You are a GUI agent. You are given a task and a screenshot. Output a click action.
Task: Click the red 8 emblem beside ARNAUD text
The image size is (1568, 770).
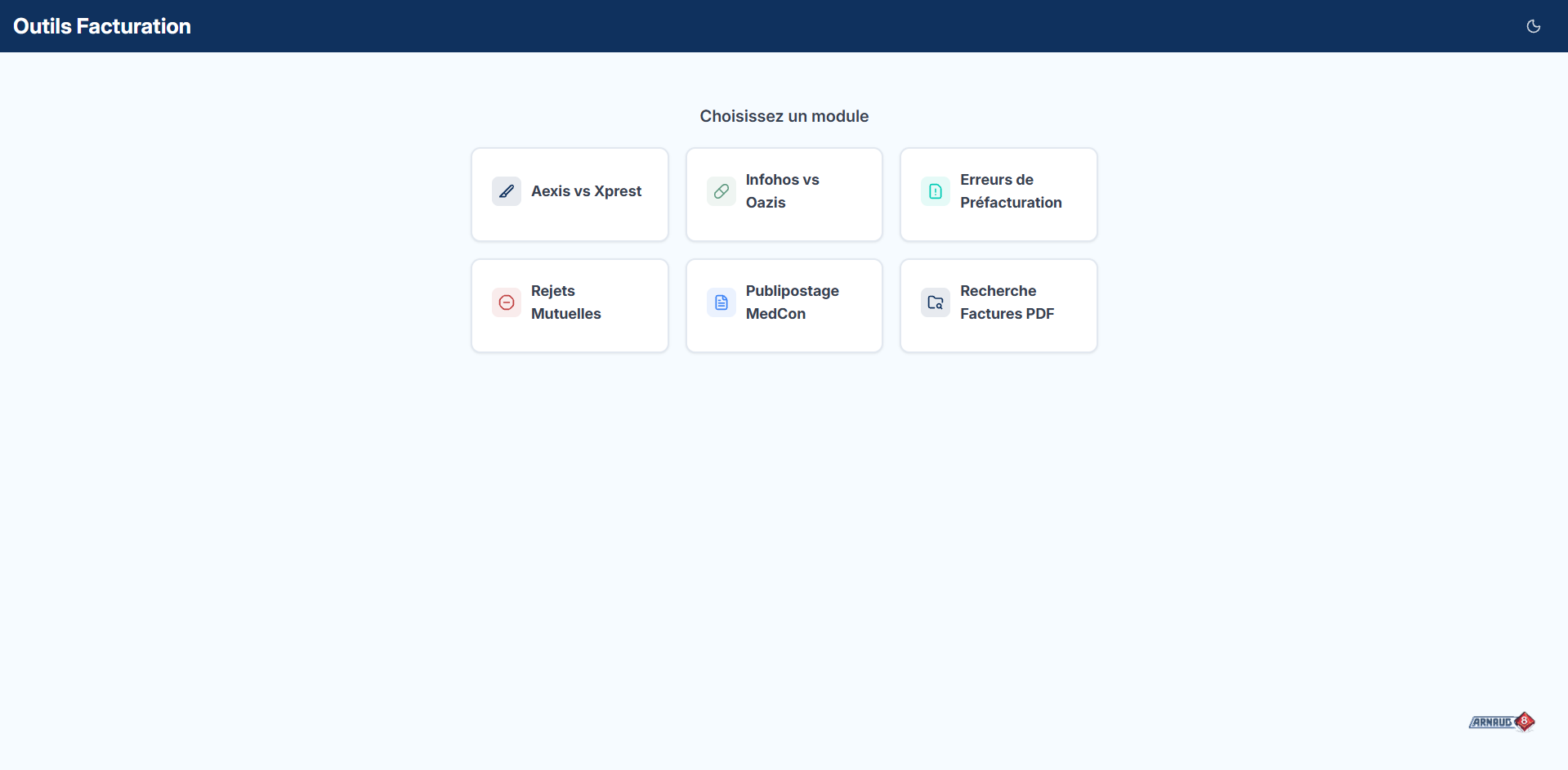click(1525, 721)
